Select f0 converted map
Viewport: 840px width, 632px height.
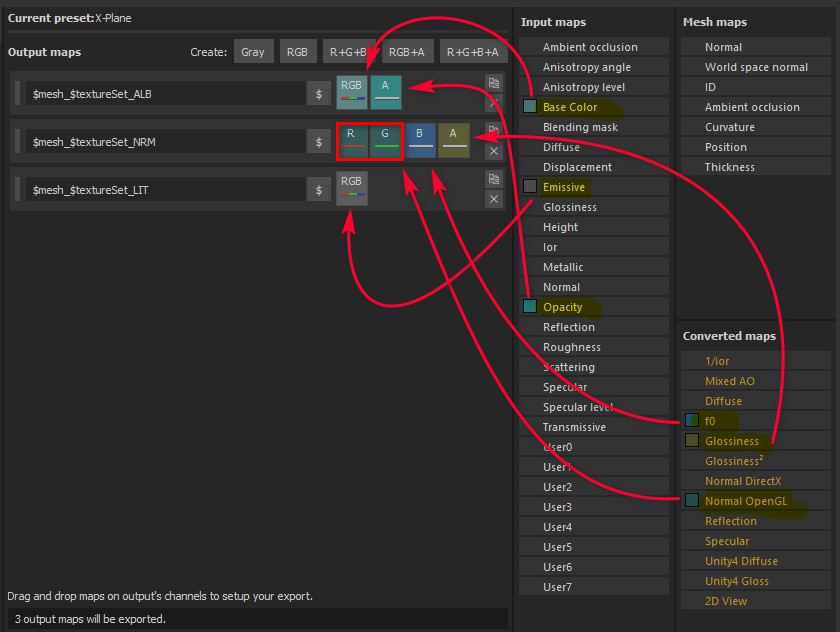(x=755, y=421)
